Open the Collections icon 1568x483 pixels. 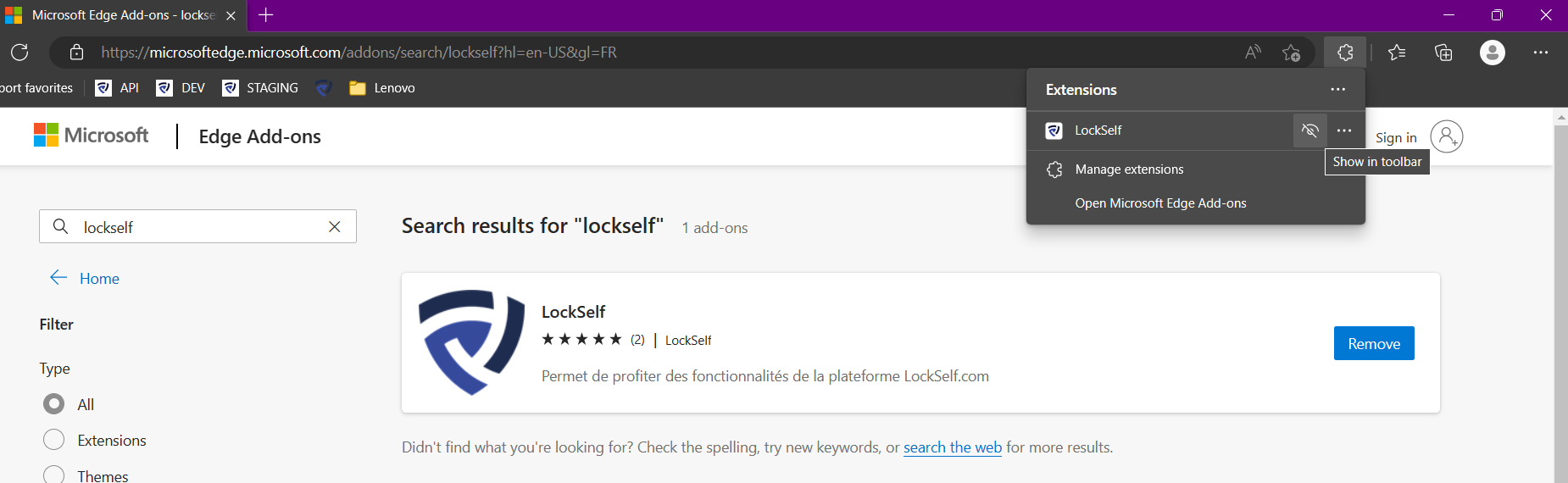1443,53
